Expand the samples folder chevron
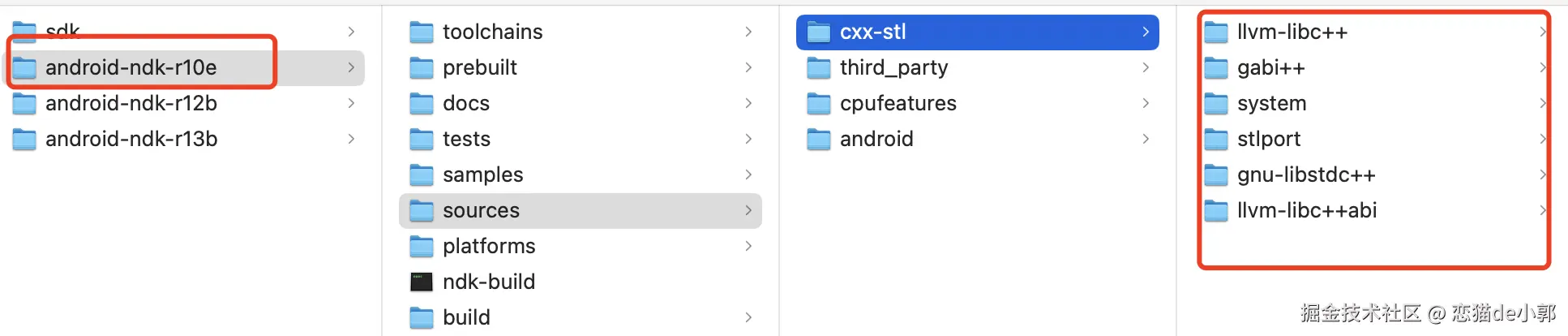The image size is (1568, 336). 748,174
